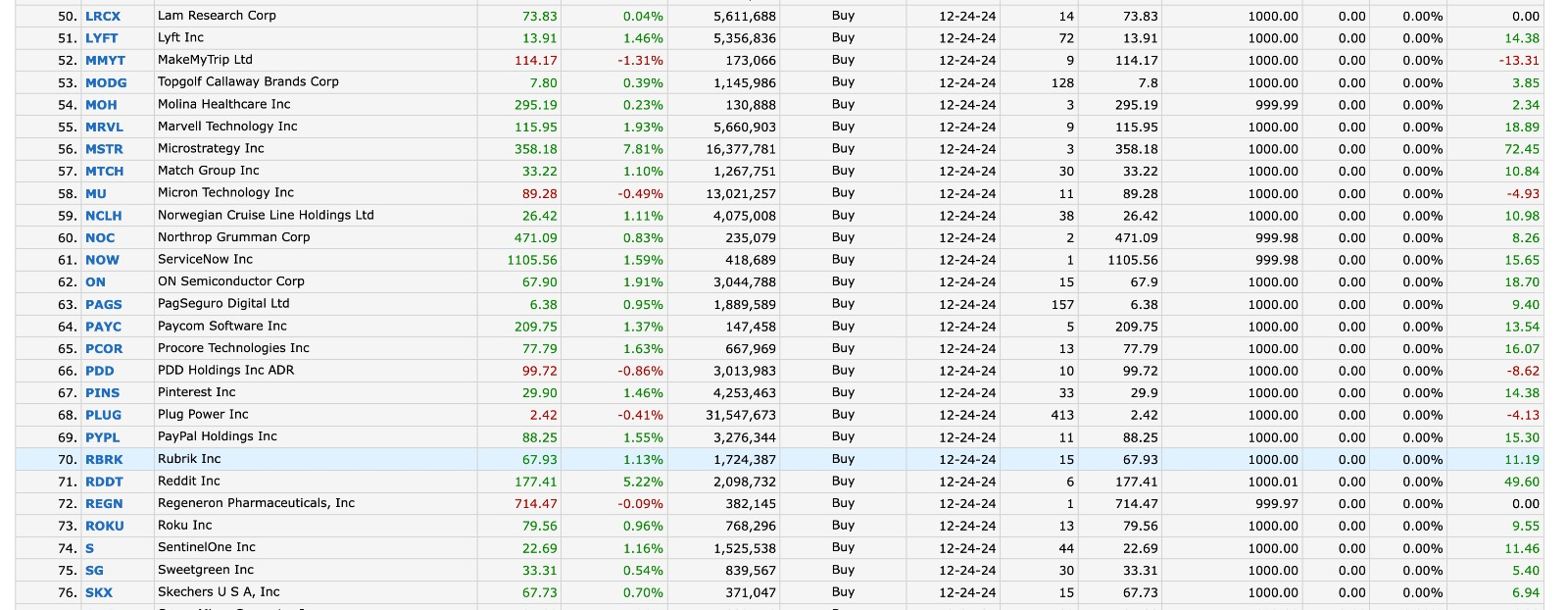1568x610 pixels.
Task: Click the SKX ticker symbol
Action: pos(99,593)
